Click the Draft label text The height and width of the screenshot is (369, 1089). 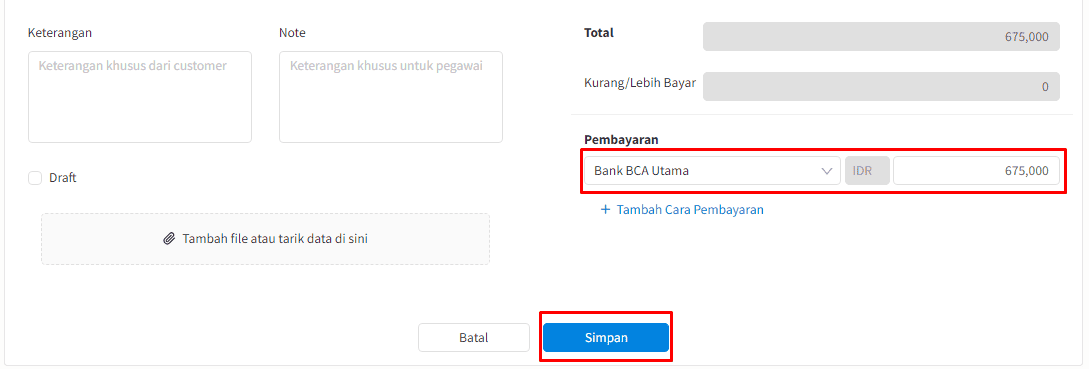click(x=63, y=178)
